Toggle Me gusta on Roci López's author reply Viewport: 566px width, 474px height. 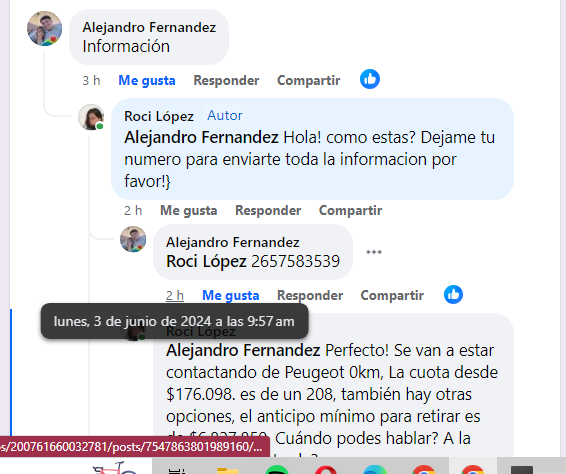(188, 210)
